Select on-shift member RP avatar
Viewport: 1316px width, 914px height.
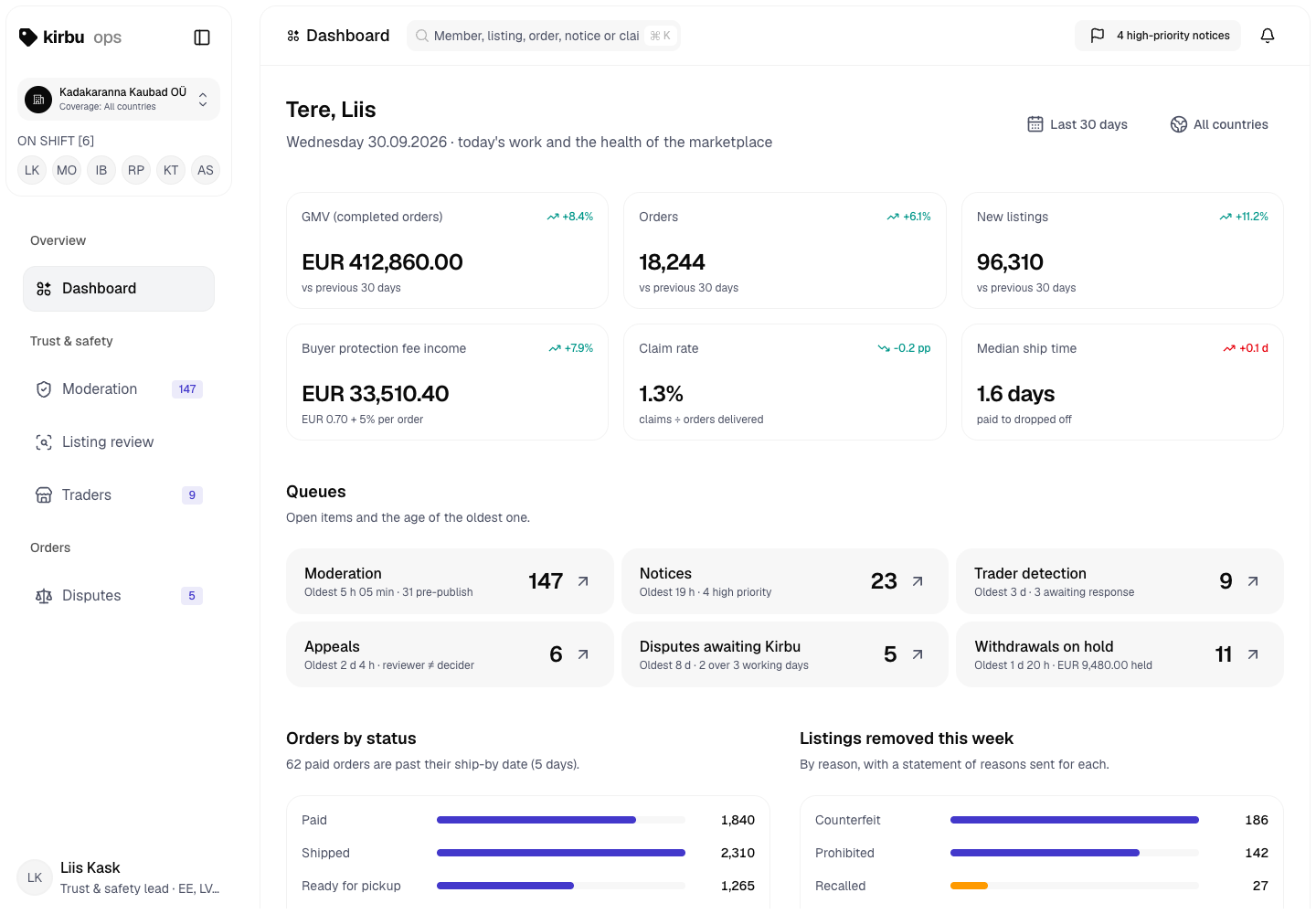click(136, 170)
